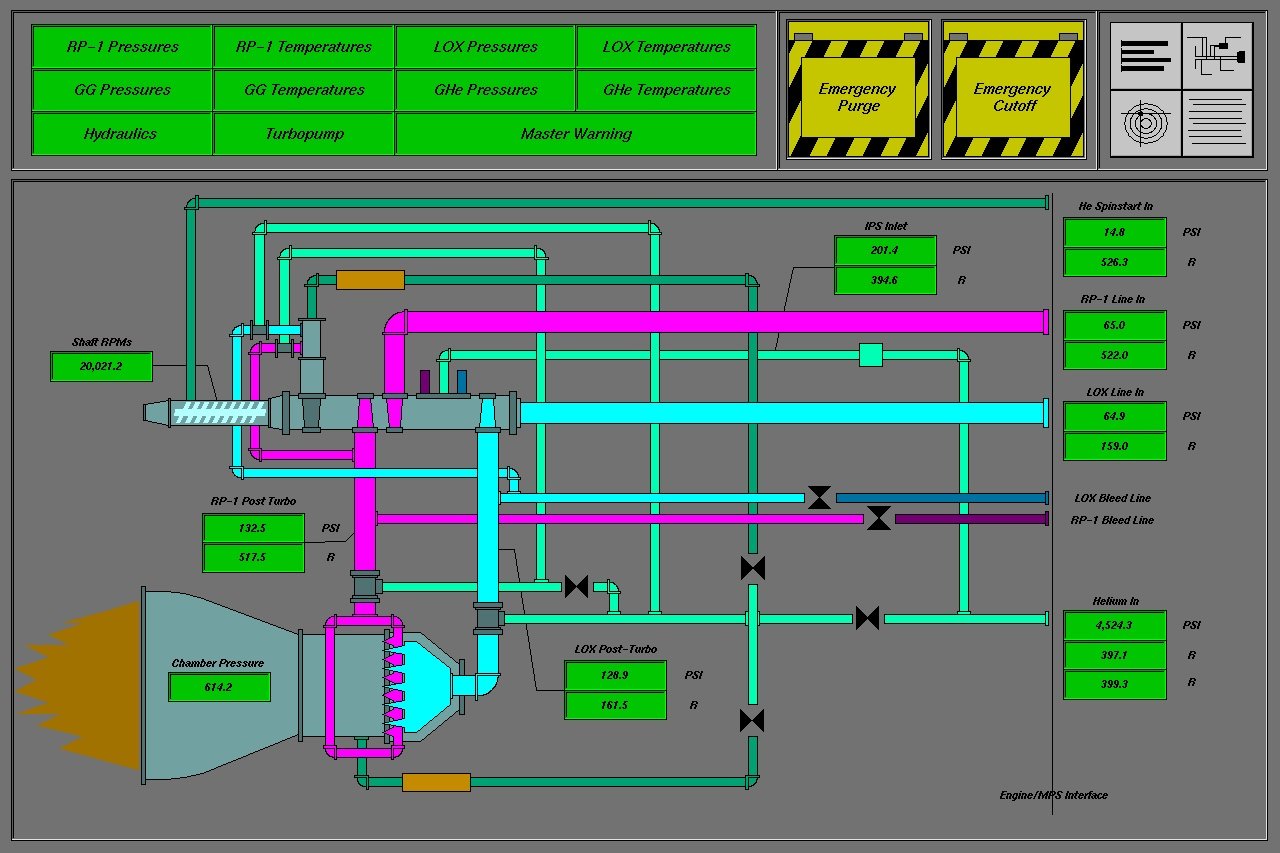
Task: Select LOX Line In temperature 159.0
Action: coord(1115,446)
